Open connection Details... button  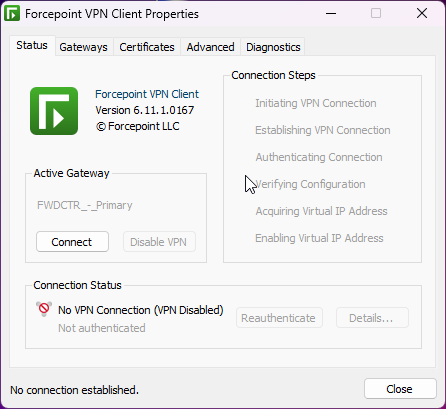pyautogui.click(x=372, y=318)
